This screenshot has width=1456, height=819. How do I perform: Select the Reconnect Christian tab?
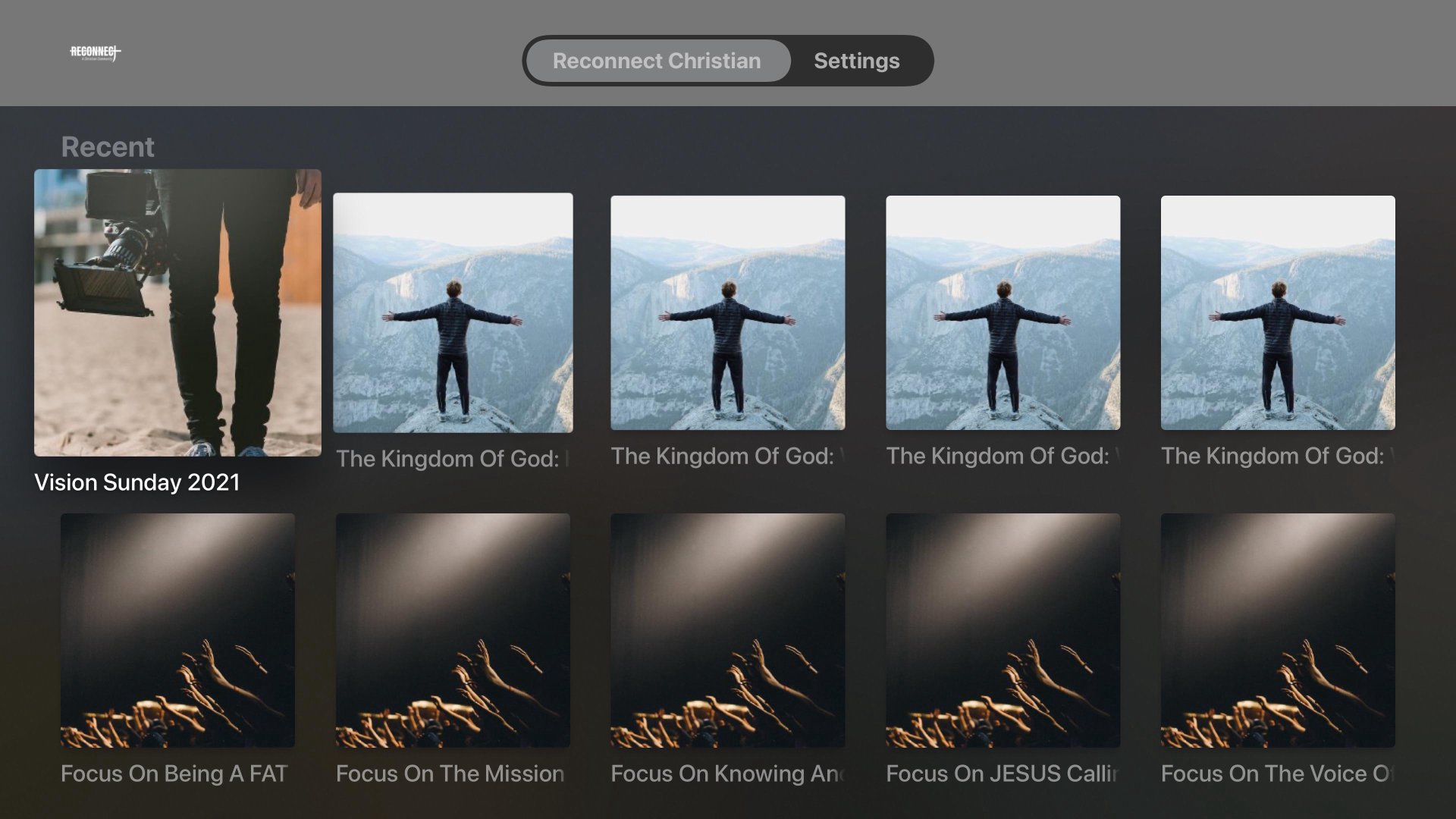point(657,61)
